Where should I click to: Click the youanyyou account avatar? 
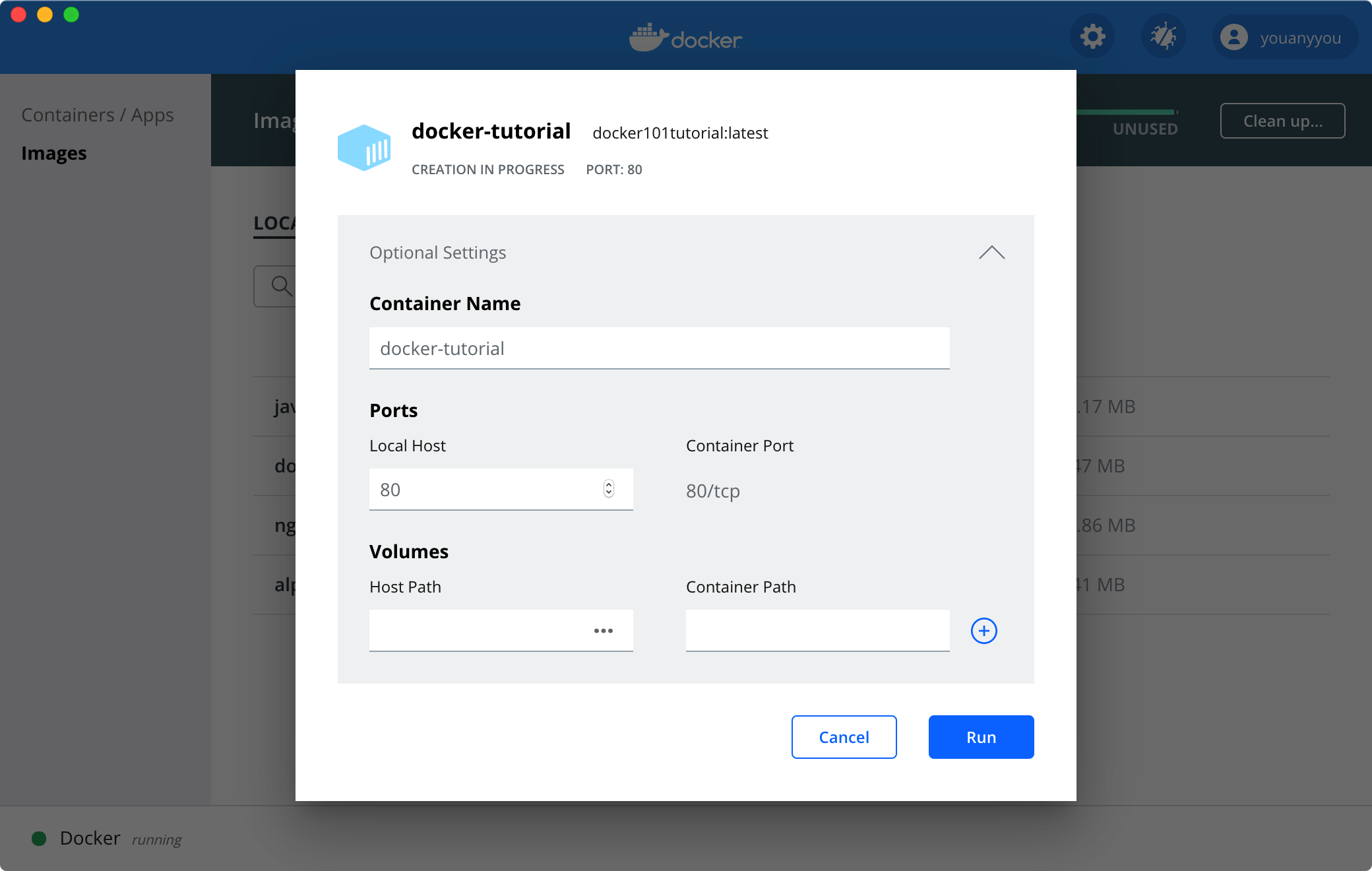tap(1233, 38)
